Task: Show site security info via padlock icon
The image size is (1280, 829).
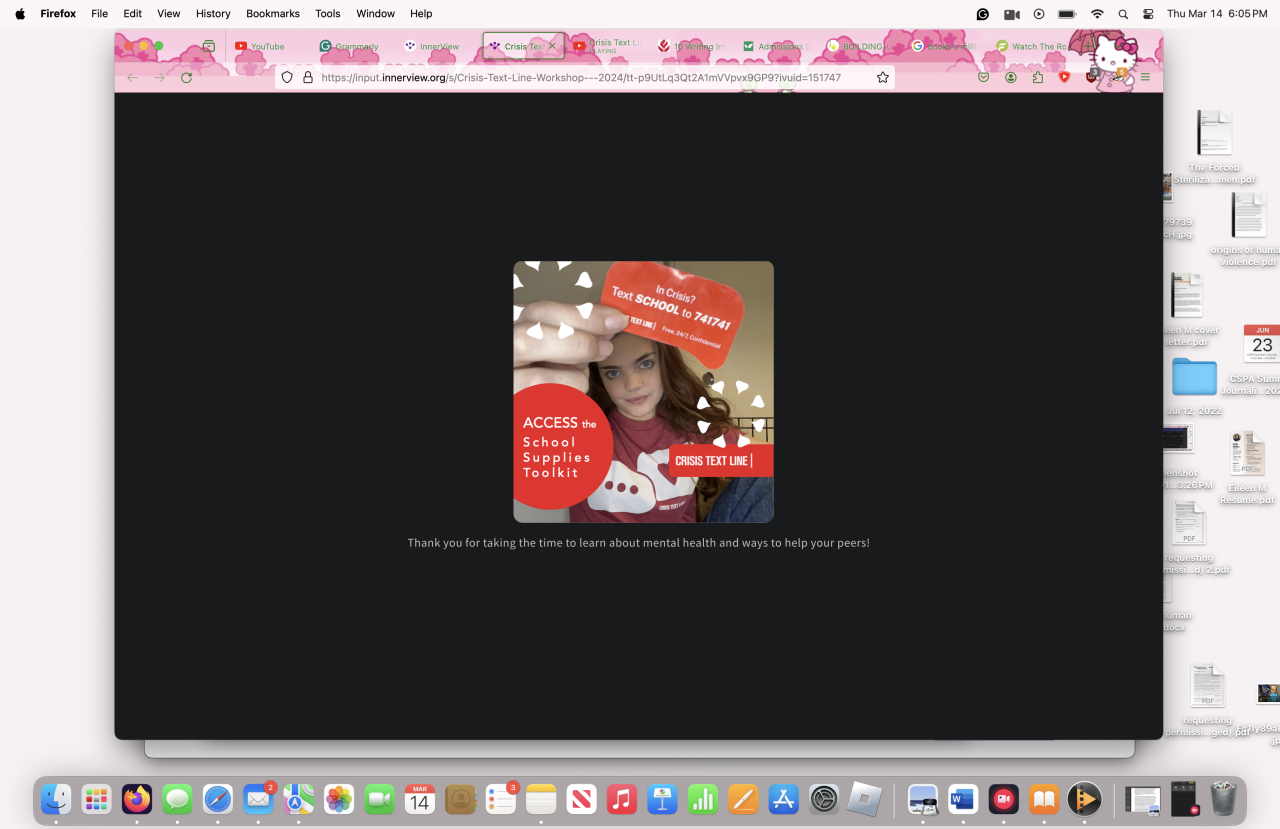Action: click(307, 77)
